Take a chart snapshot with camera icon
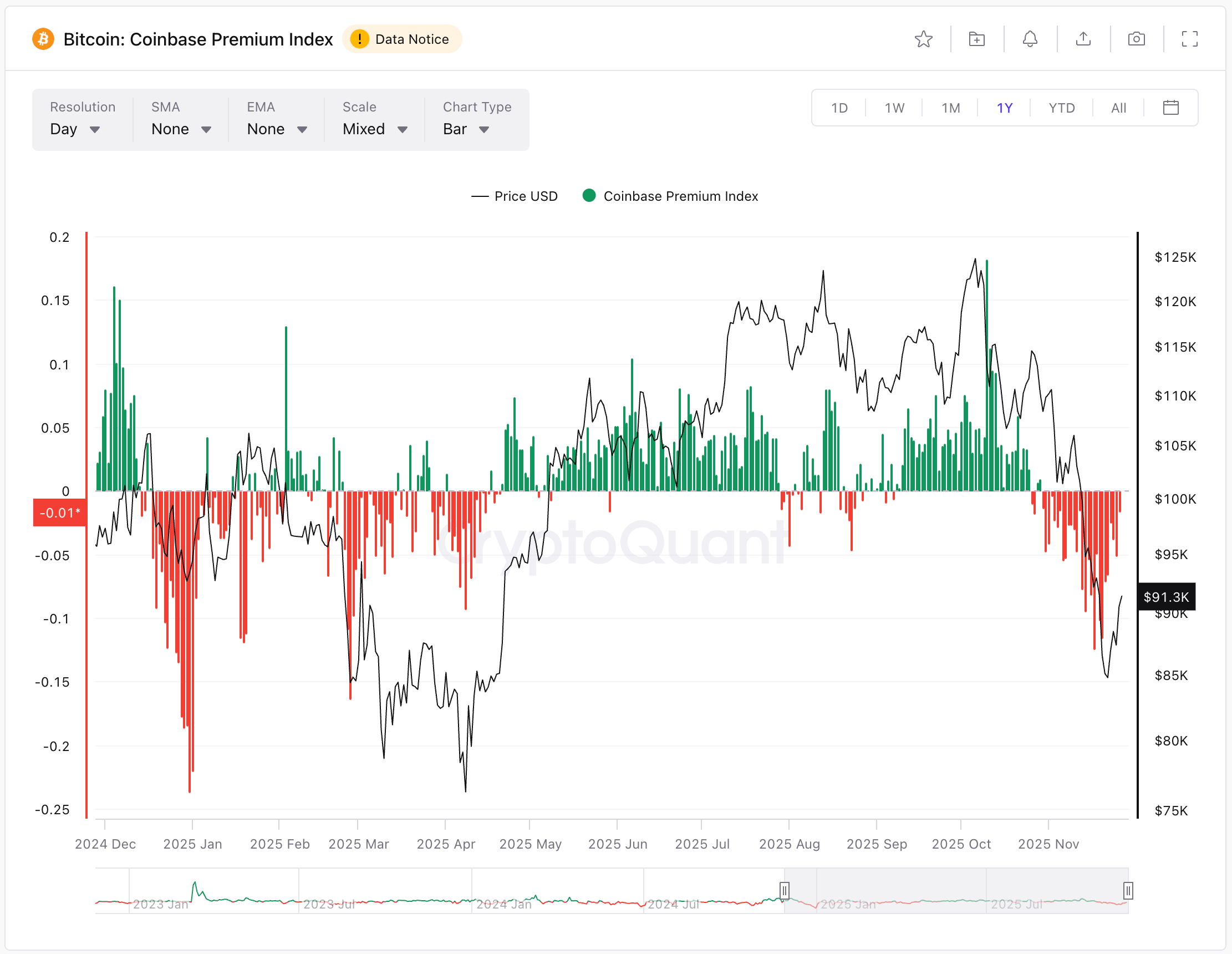1232x954 pixels. [1136, 39]
